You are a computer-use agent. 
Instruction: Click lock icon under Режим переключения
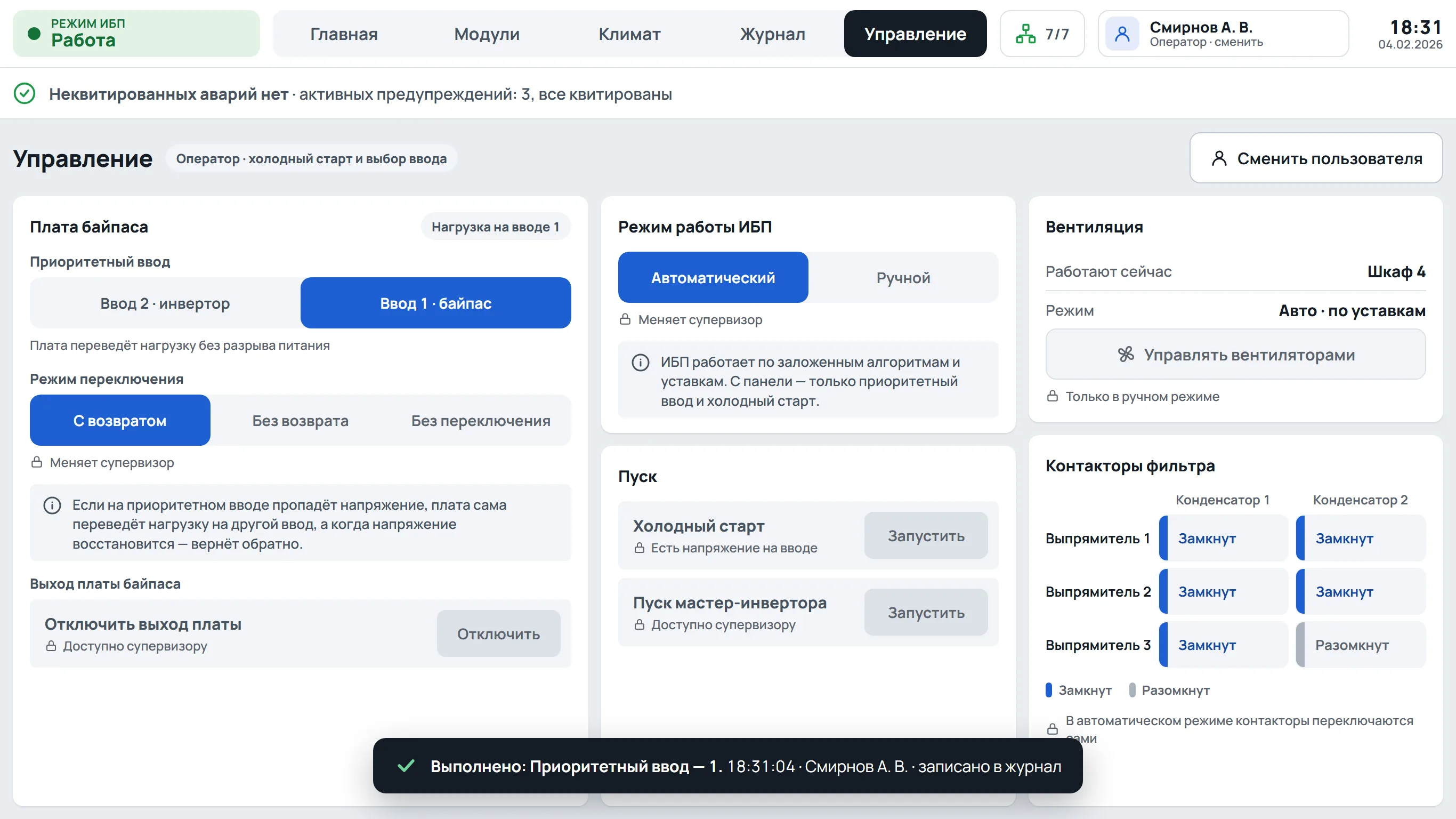37,462
